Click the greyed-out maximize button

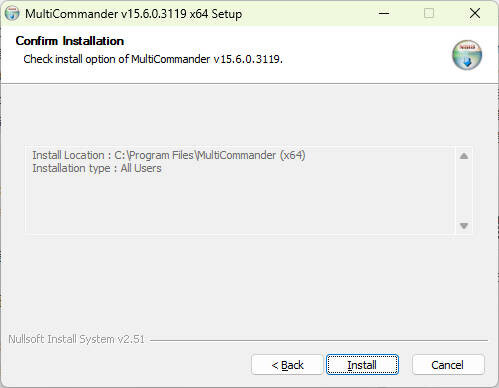[x=429, y=14]
